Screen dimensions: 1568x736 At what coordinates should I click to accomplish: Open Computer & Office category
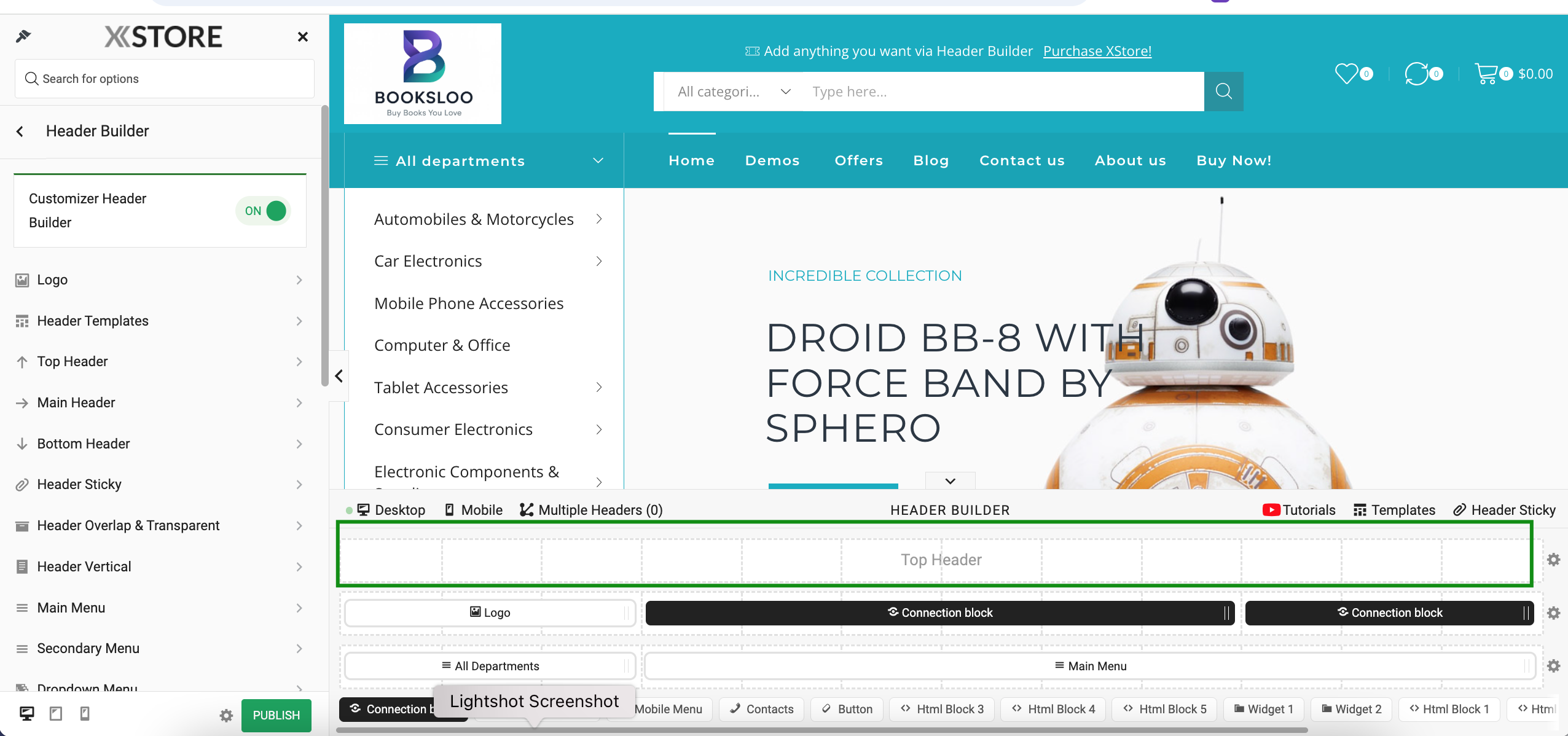(x=442, y=345)
